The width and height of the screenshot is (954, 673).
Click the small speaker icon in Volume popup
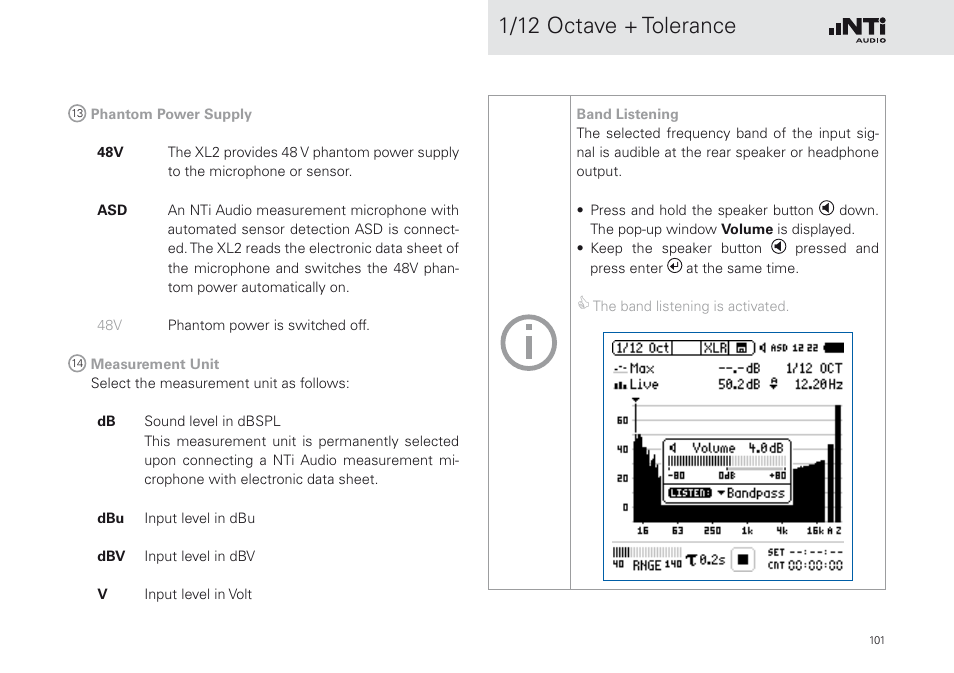[673, 448]
